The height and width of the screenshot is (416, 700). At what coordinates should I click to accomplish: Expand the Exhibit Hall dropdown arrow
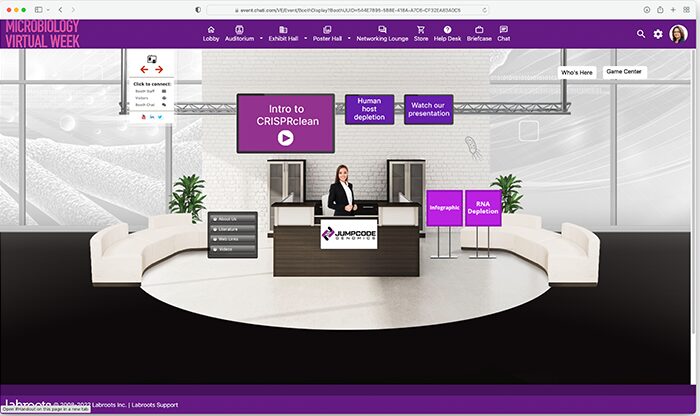305,38
